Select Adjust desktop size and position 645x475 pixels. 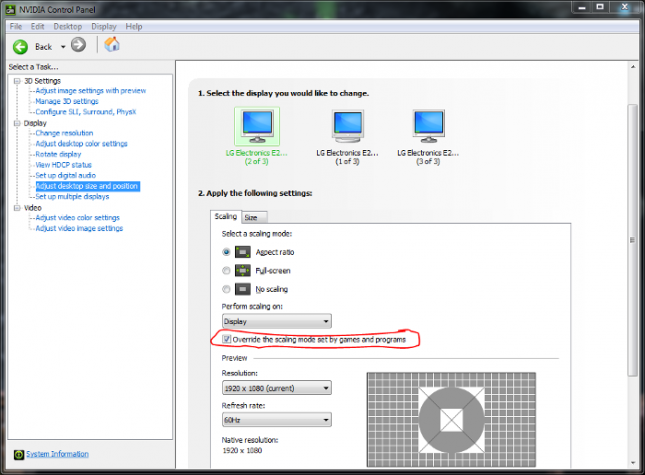pyautogui.click(x=87, y=186)
